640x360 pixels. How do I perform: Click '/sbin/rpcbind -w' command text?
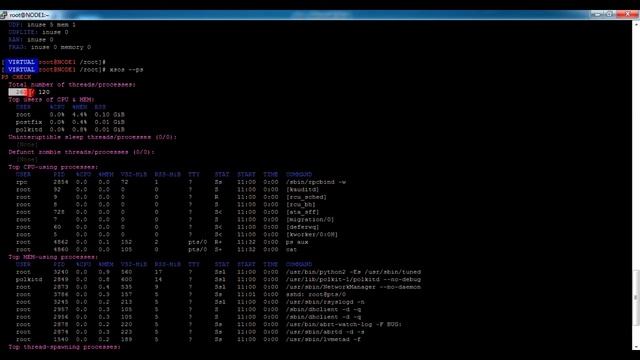click(316, 182)
